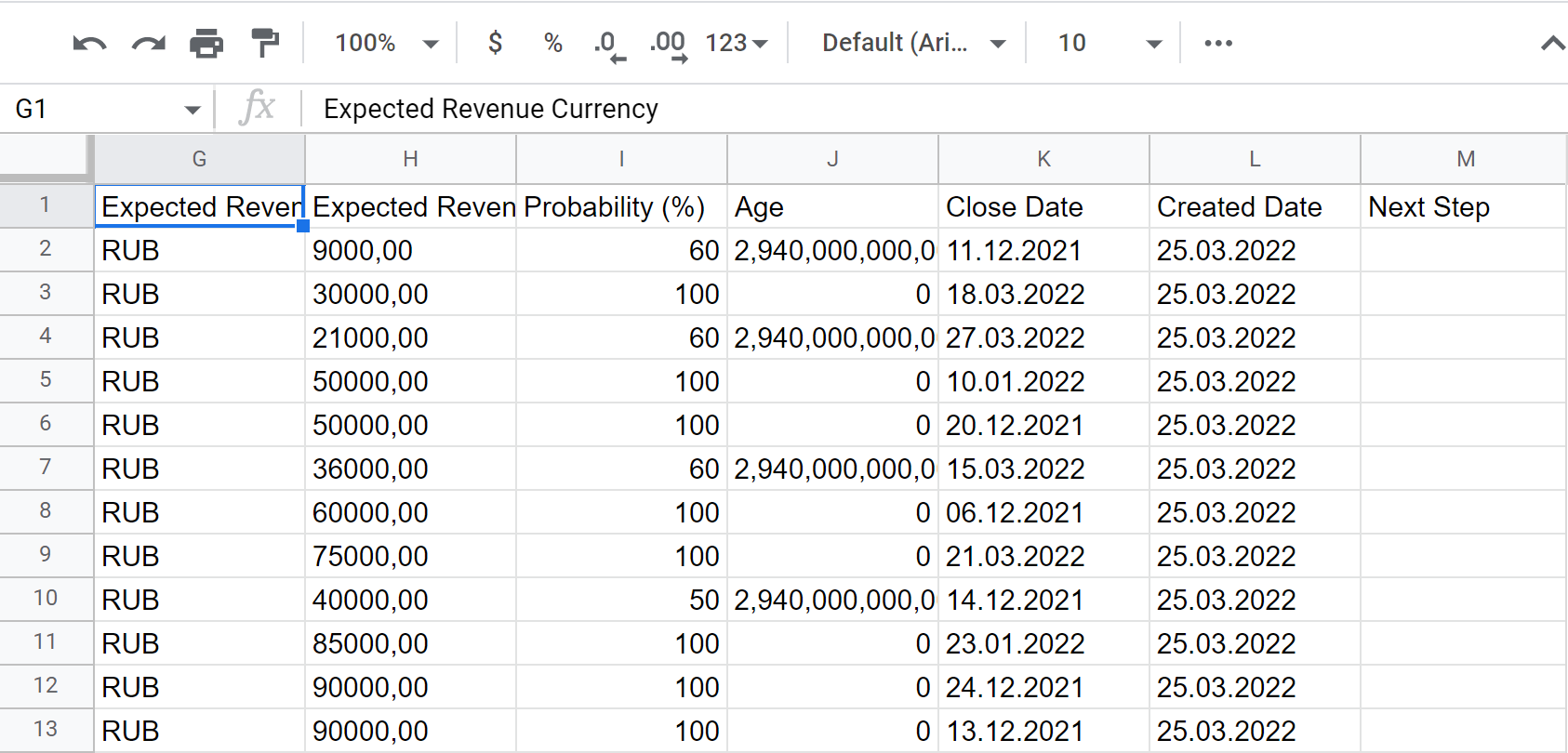1568x753 pixels.
Task: Click the G1 Name box dropdown arrow
Action: tap(193, 110)
